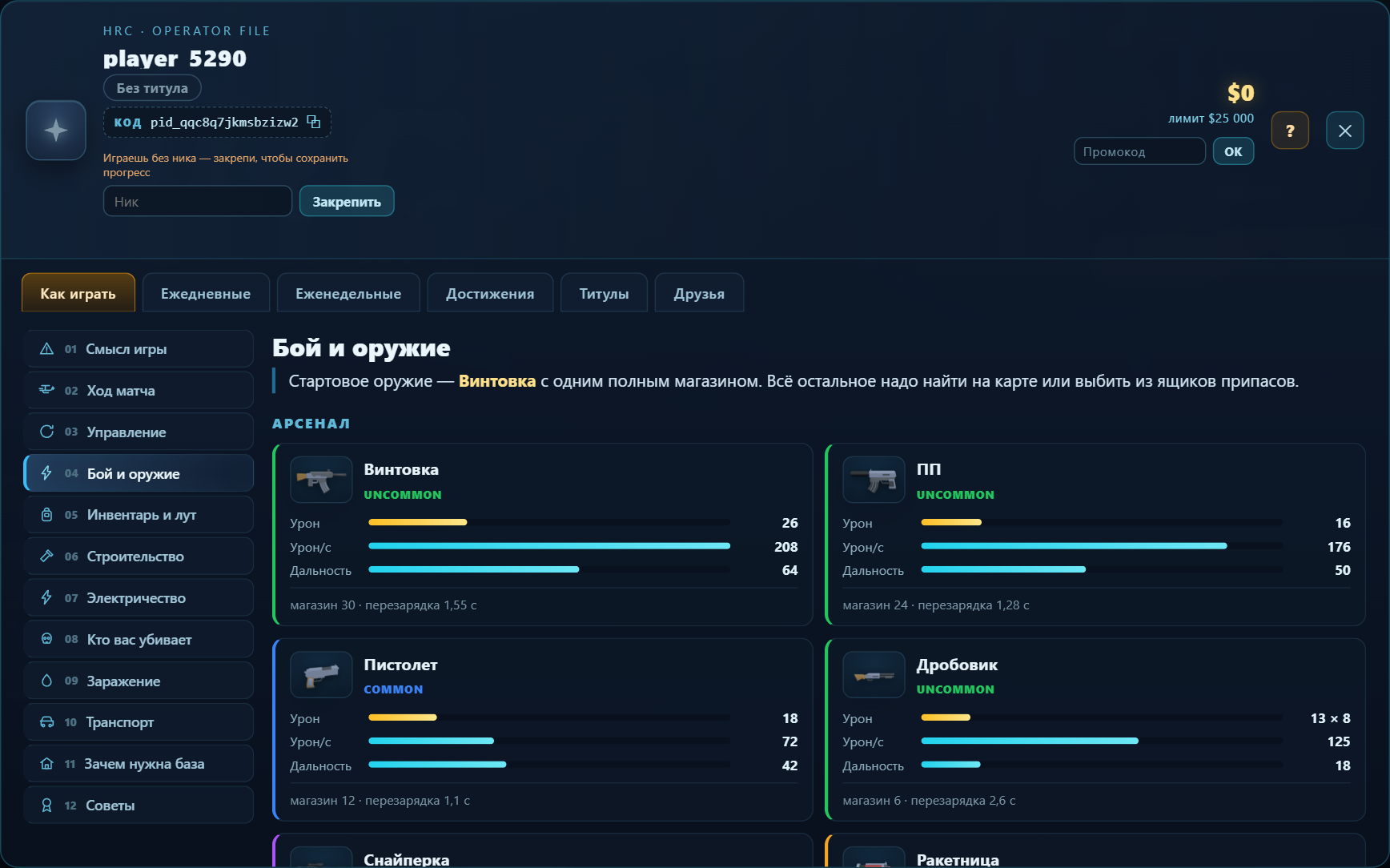Open the Титулы tab

[604, 293]
